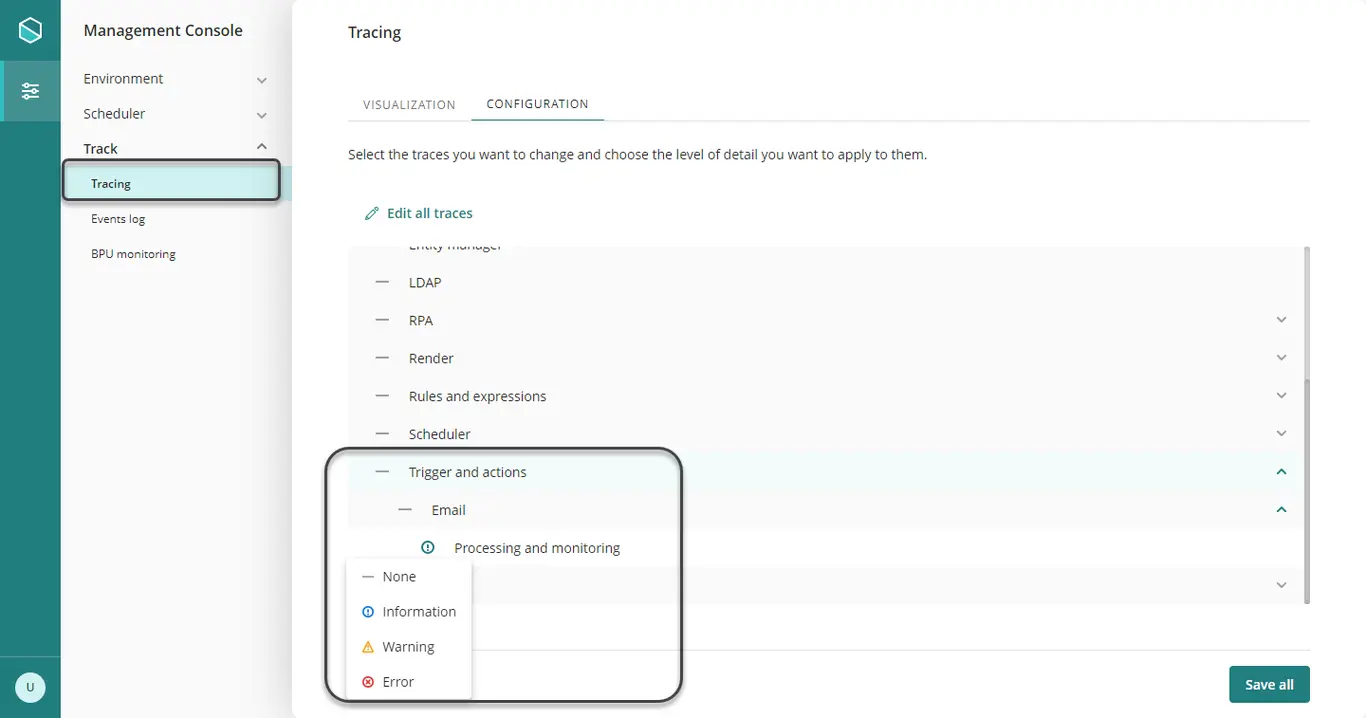Choose Warning in the level menu
1366x718 pixels.
408,647
